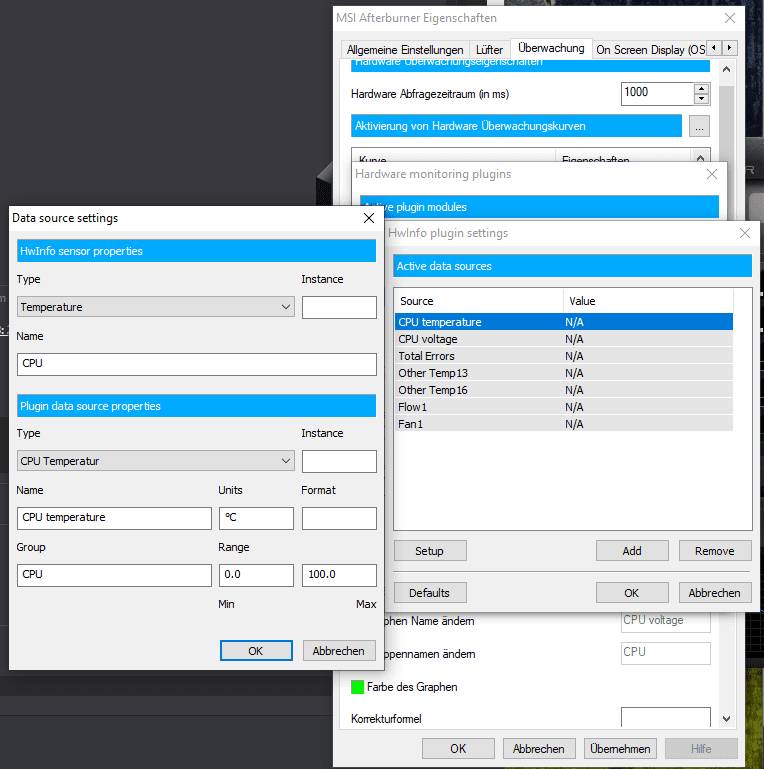
Task: Close the Data source settings dialog
Action: (369, 218)
